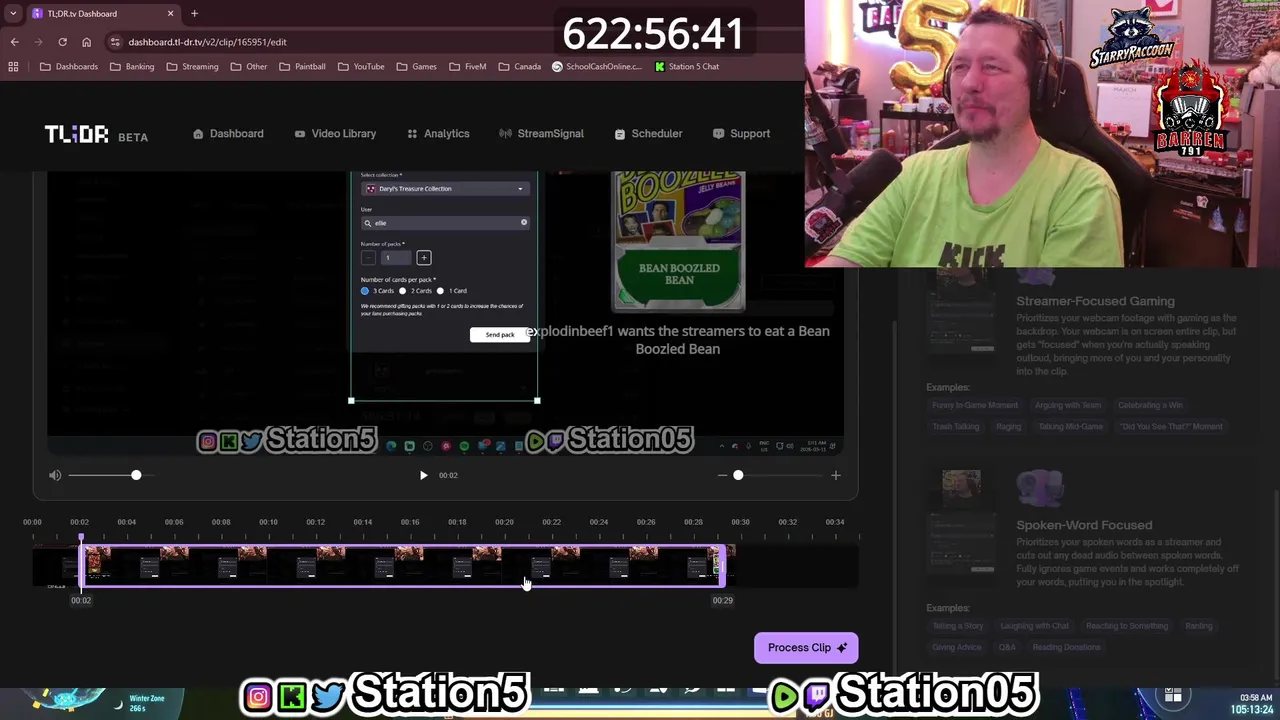This screenshot has height=720, width=1280.
Task: Open the Banking bookmark folder
Action: click(132, 67)
